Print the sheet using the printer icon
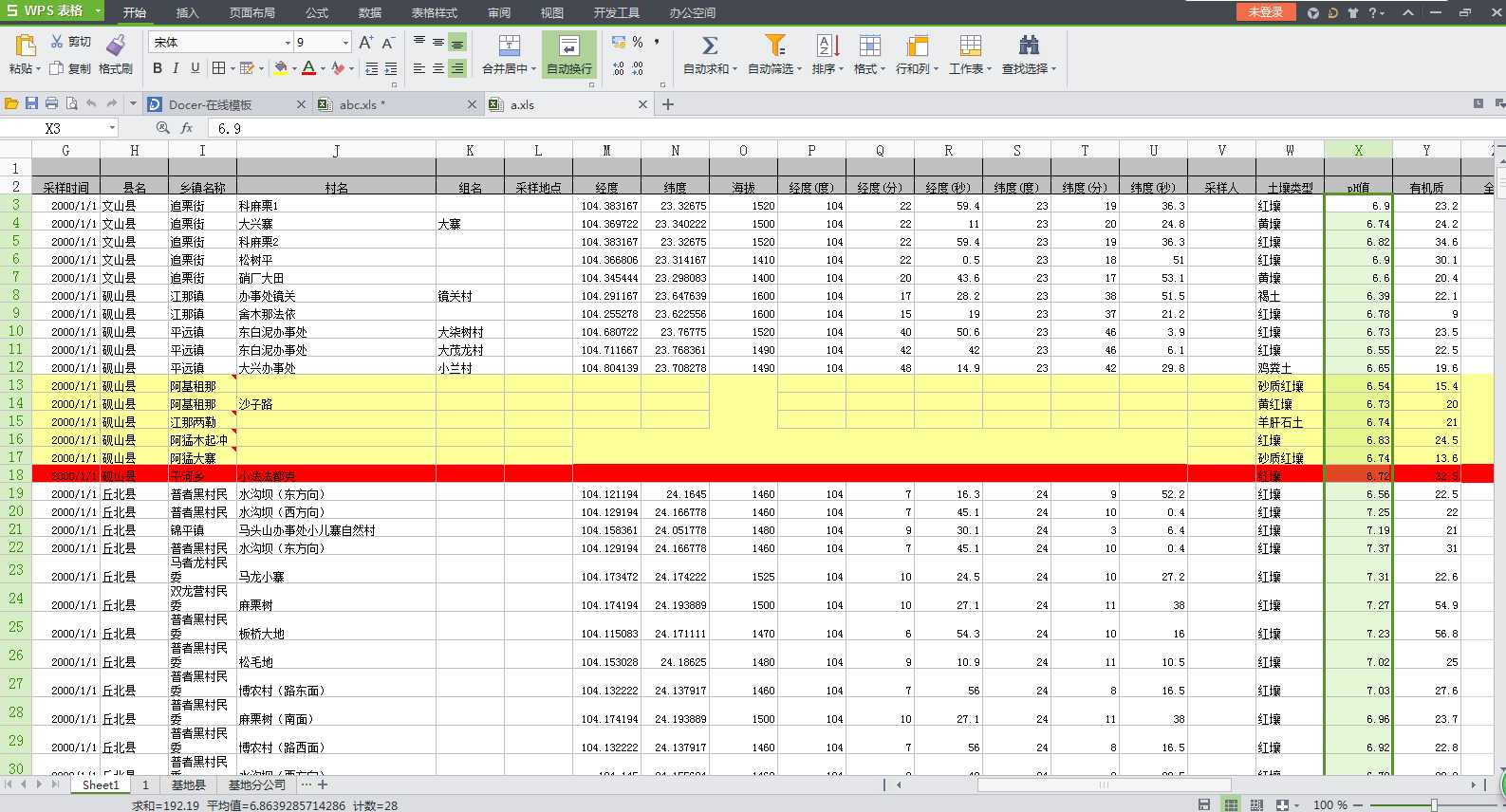 coord(51,103)
